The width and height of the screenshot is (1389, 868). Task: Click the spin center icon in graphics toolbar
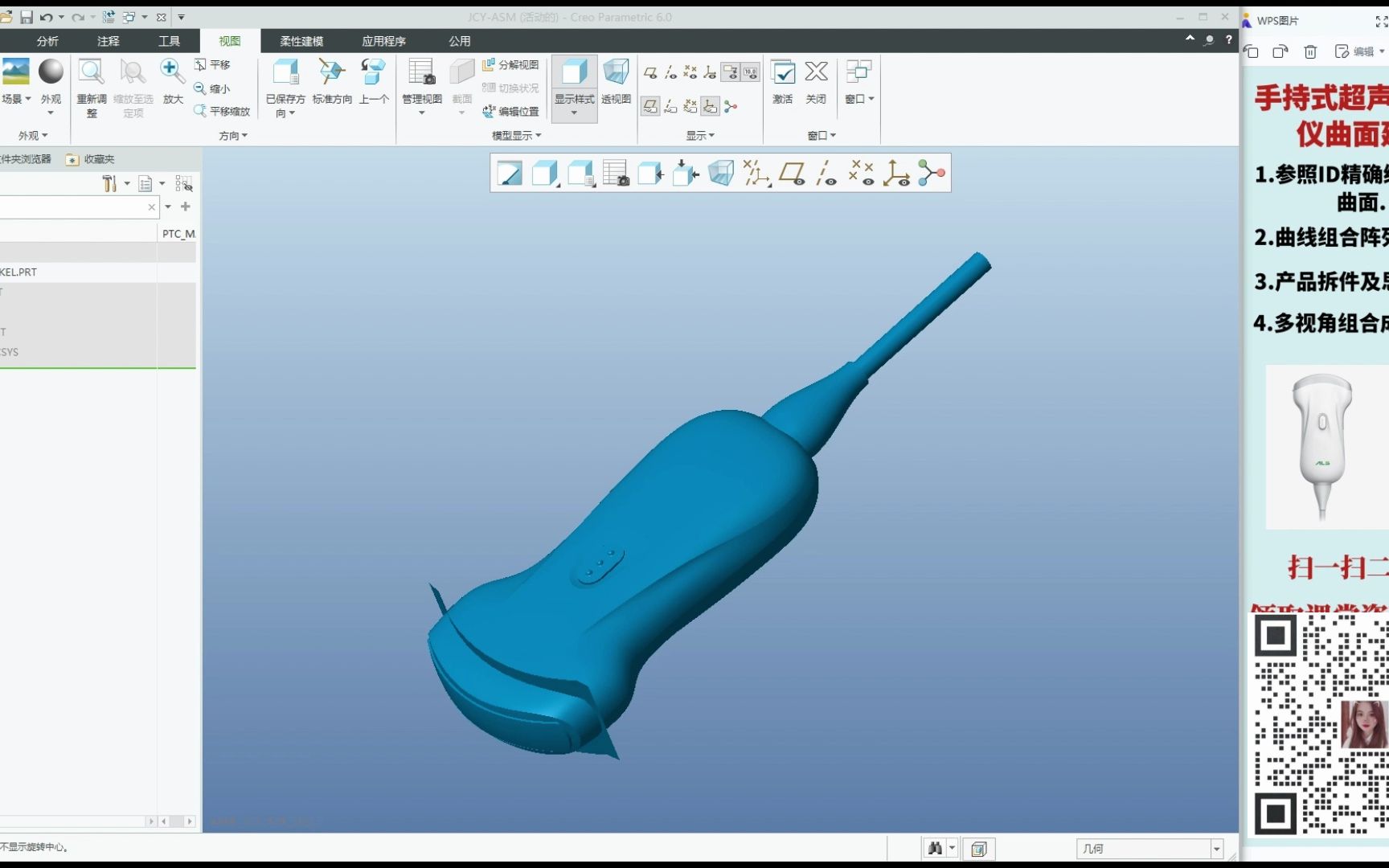[x=931, y=172]
